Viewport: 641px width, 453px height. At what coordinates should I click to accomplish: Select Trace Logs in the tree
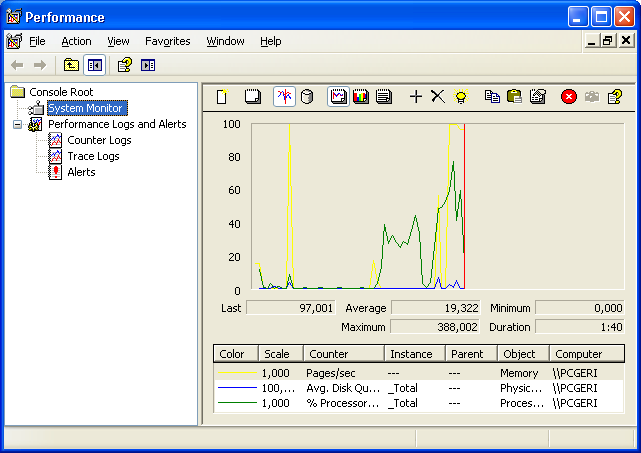[93, 156]
